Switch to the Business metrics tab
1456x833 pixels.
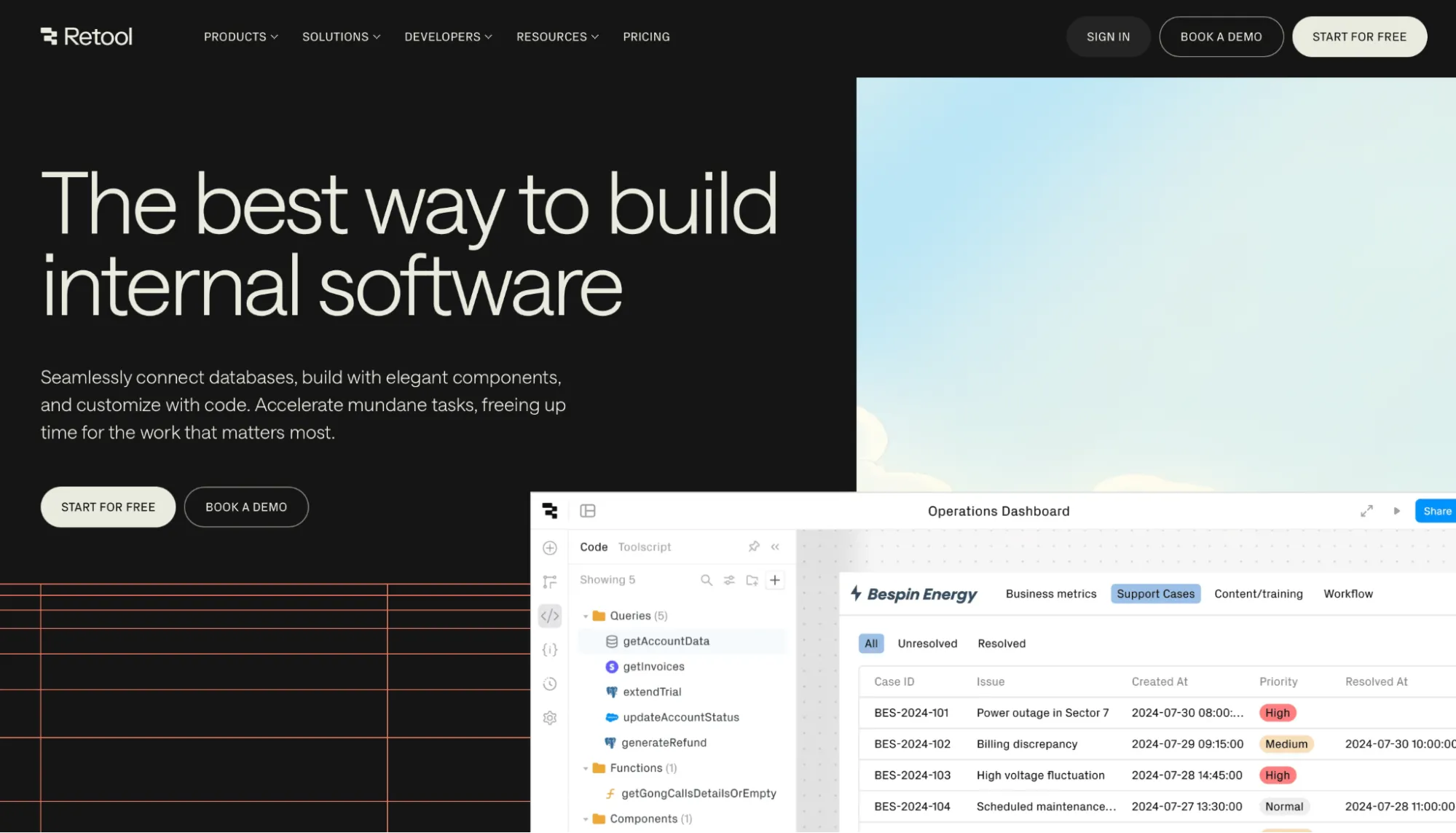coord(1051,594)
